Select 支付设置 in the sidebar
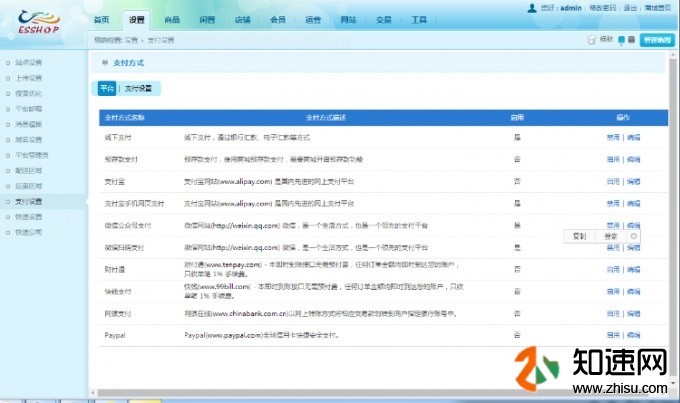This screenshot has height=403, width=680. (29, 201)
